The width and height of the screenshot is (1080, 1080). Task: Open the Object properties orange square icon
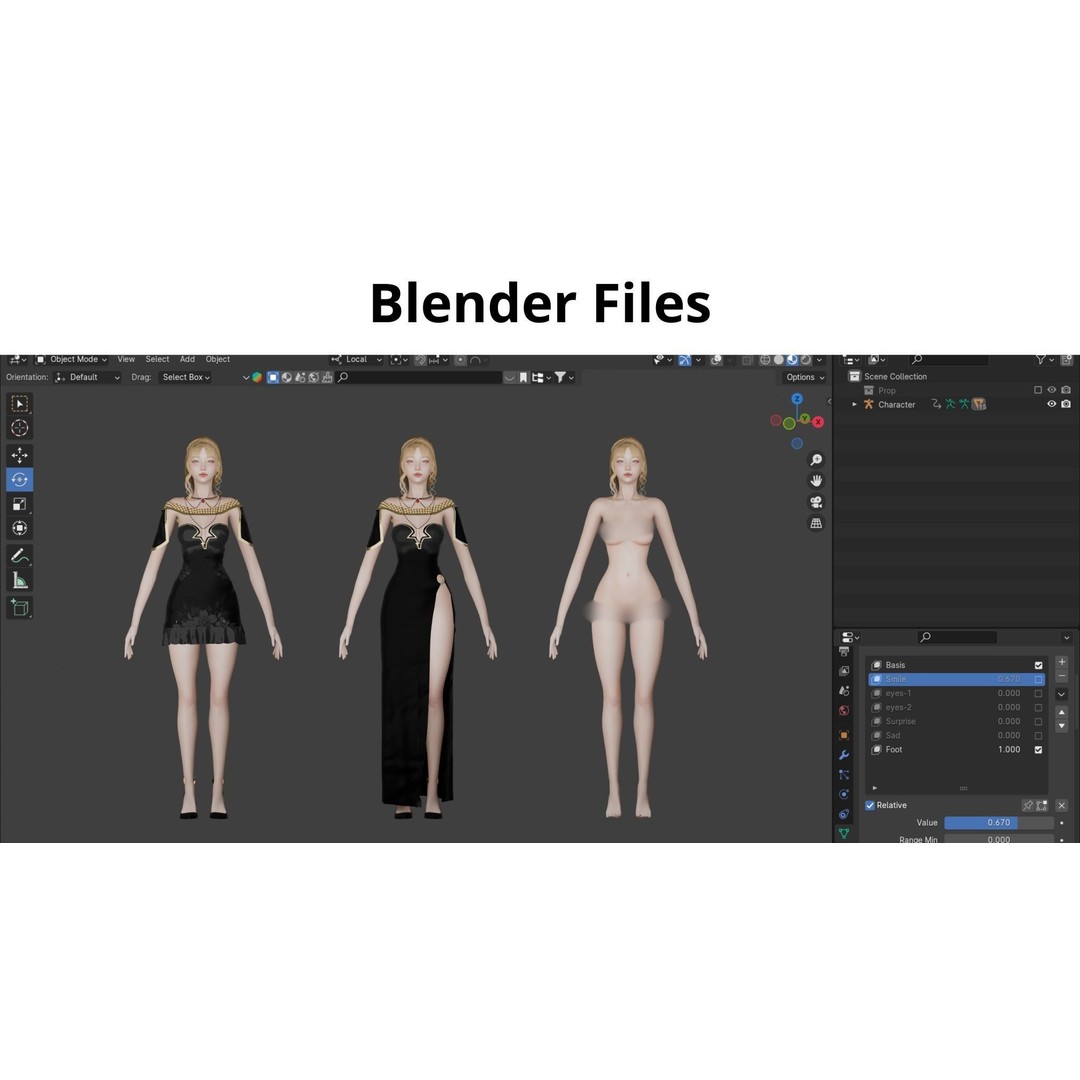click(x=844, y=735)
